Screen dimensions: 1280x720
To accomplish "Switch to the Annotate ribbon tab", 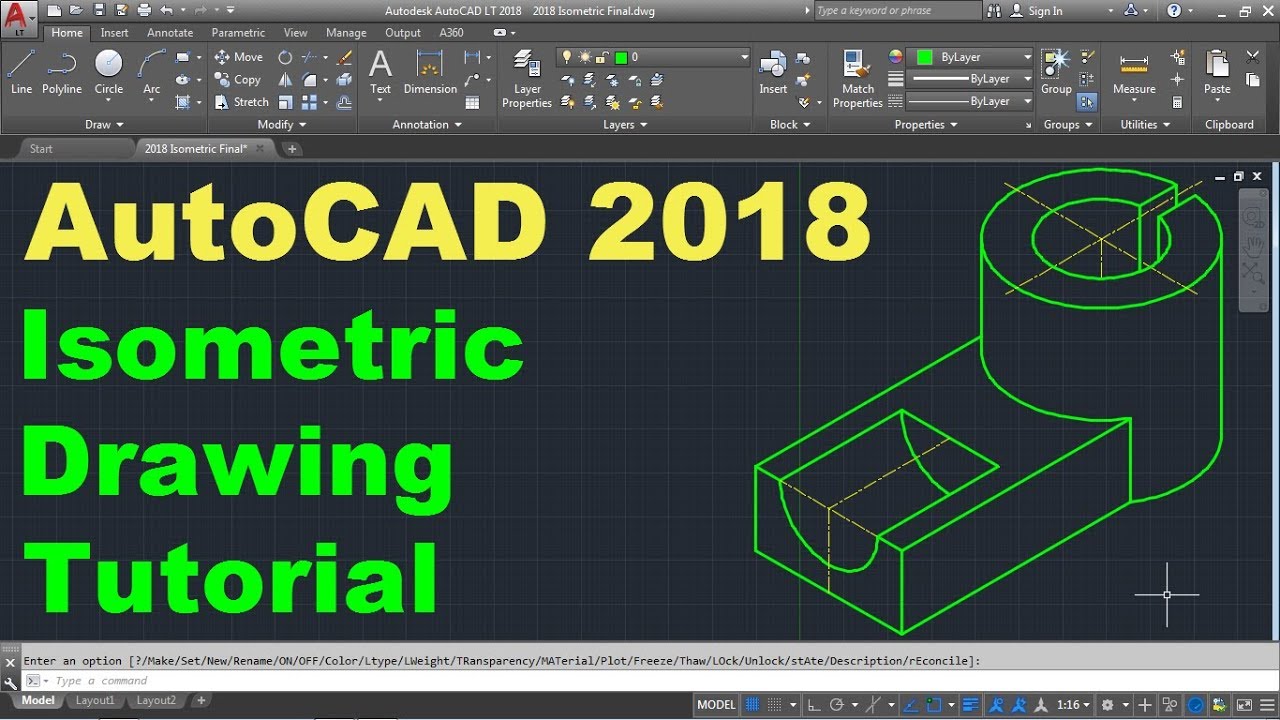I will pyautogui.click(x=170, y=33).
